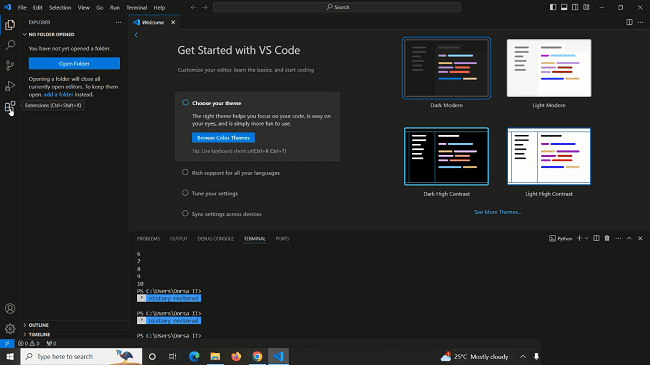Screen dimensions: 650x365
Task: Open the Go menu
Action: [x=99, y=7]
